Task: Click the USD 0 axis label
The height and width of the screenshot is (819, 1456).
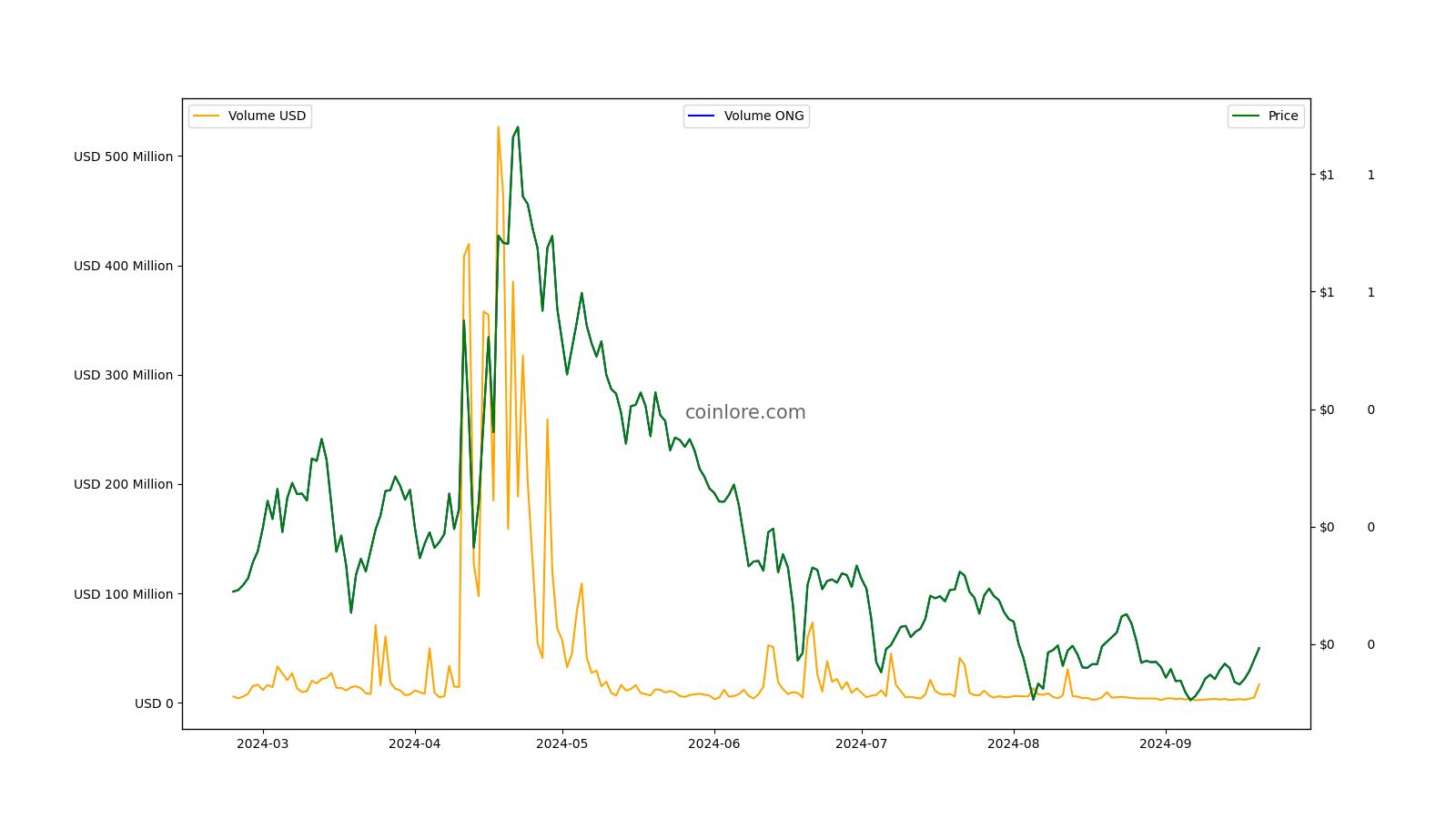Action: (x=154, y=703)
